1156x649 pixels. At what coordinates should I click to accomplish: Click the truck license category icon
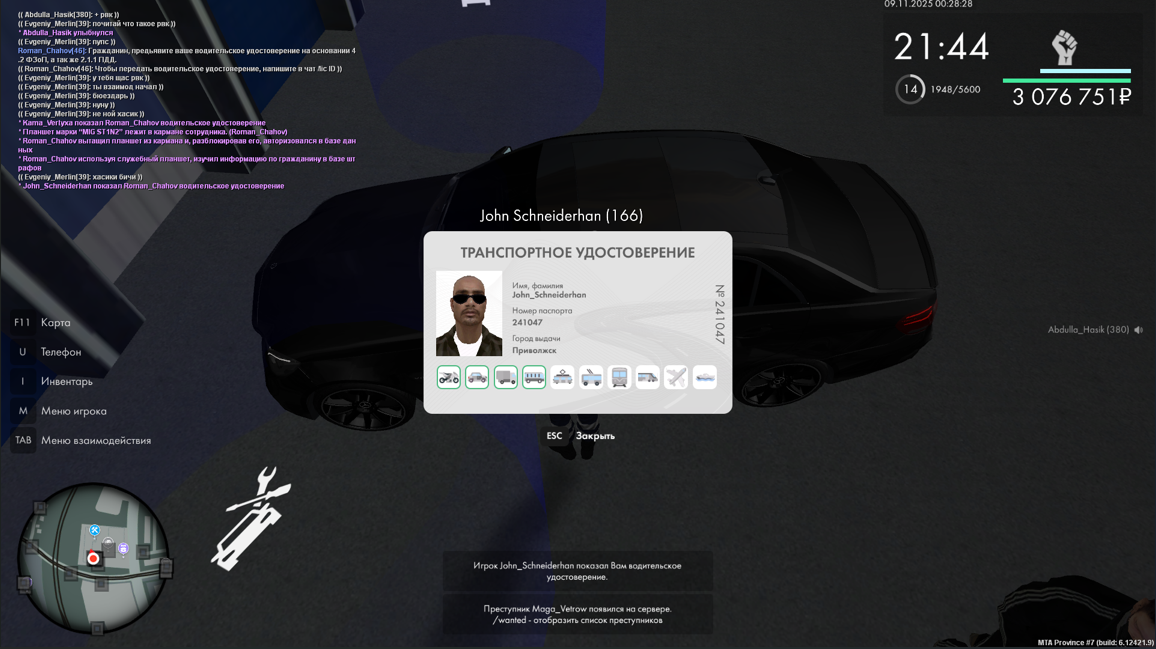point(506,378)
